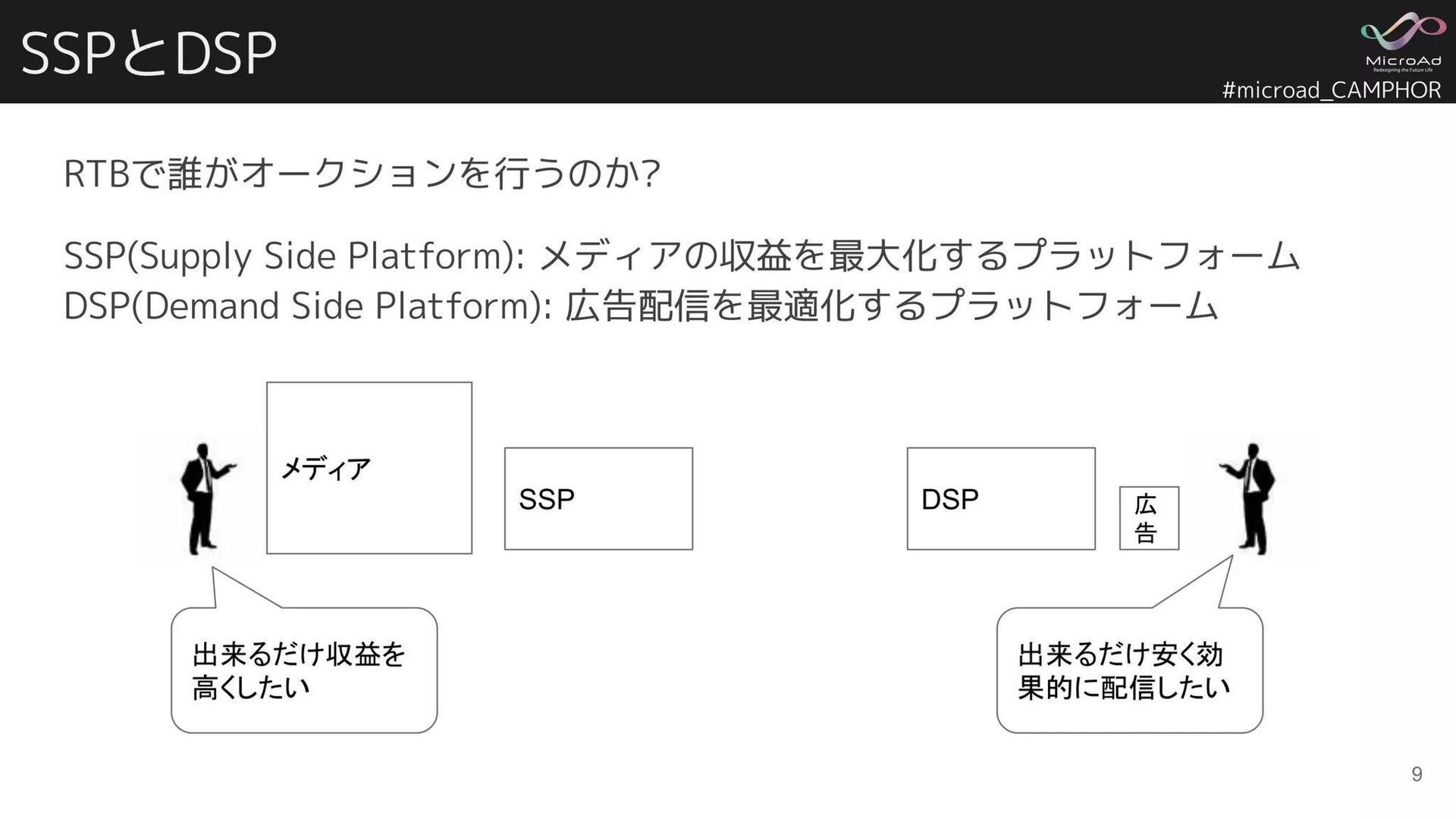Click the RTBで誰がオークション question text
This screenshot has width=1456, height=819.
point(362,174)
